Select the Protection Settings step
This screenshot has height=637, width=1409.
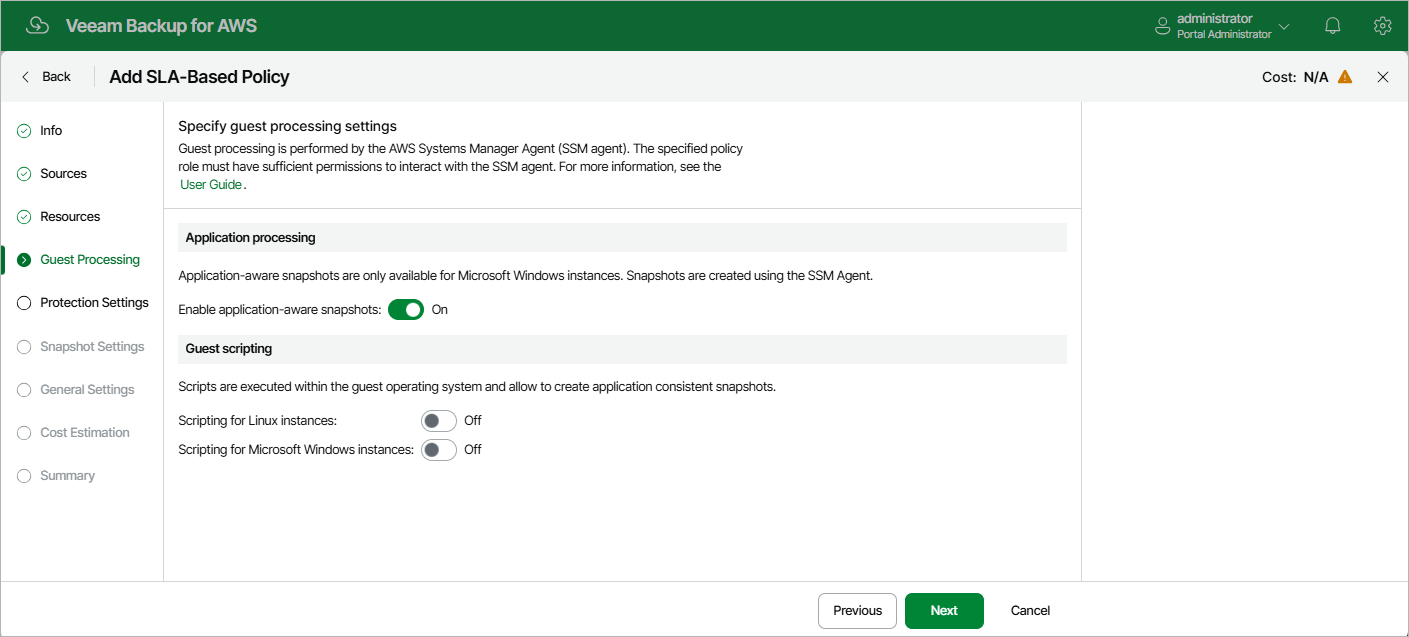tap(94, 302)
